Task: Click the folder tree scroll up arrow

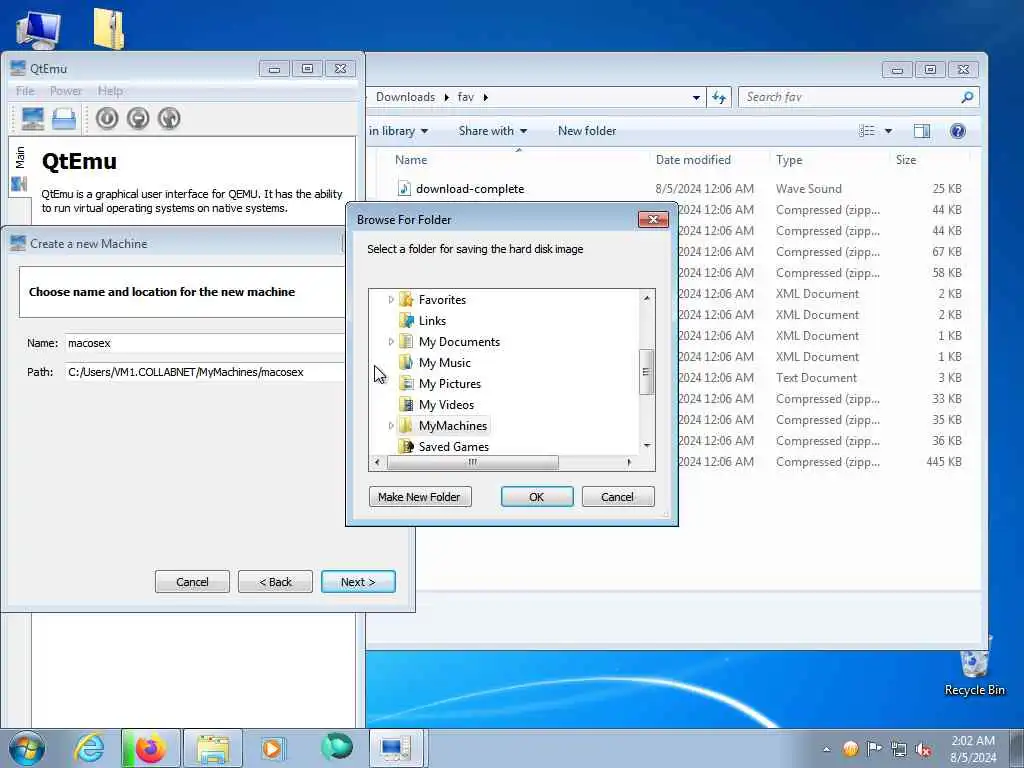Action: pos(647,298)
